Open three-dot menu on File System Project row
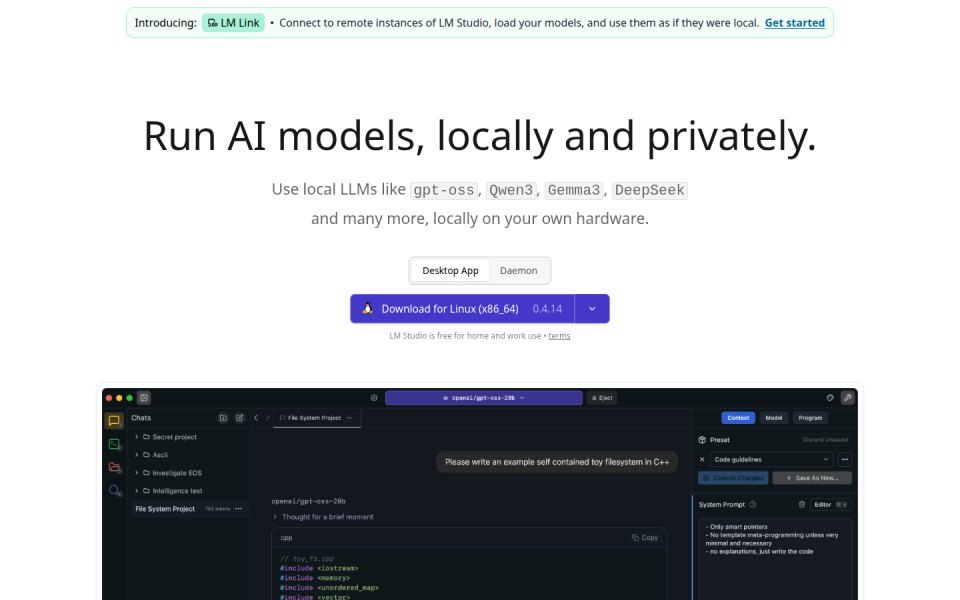 (x=239, y=509)
